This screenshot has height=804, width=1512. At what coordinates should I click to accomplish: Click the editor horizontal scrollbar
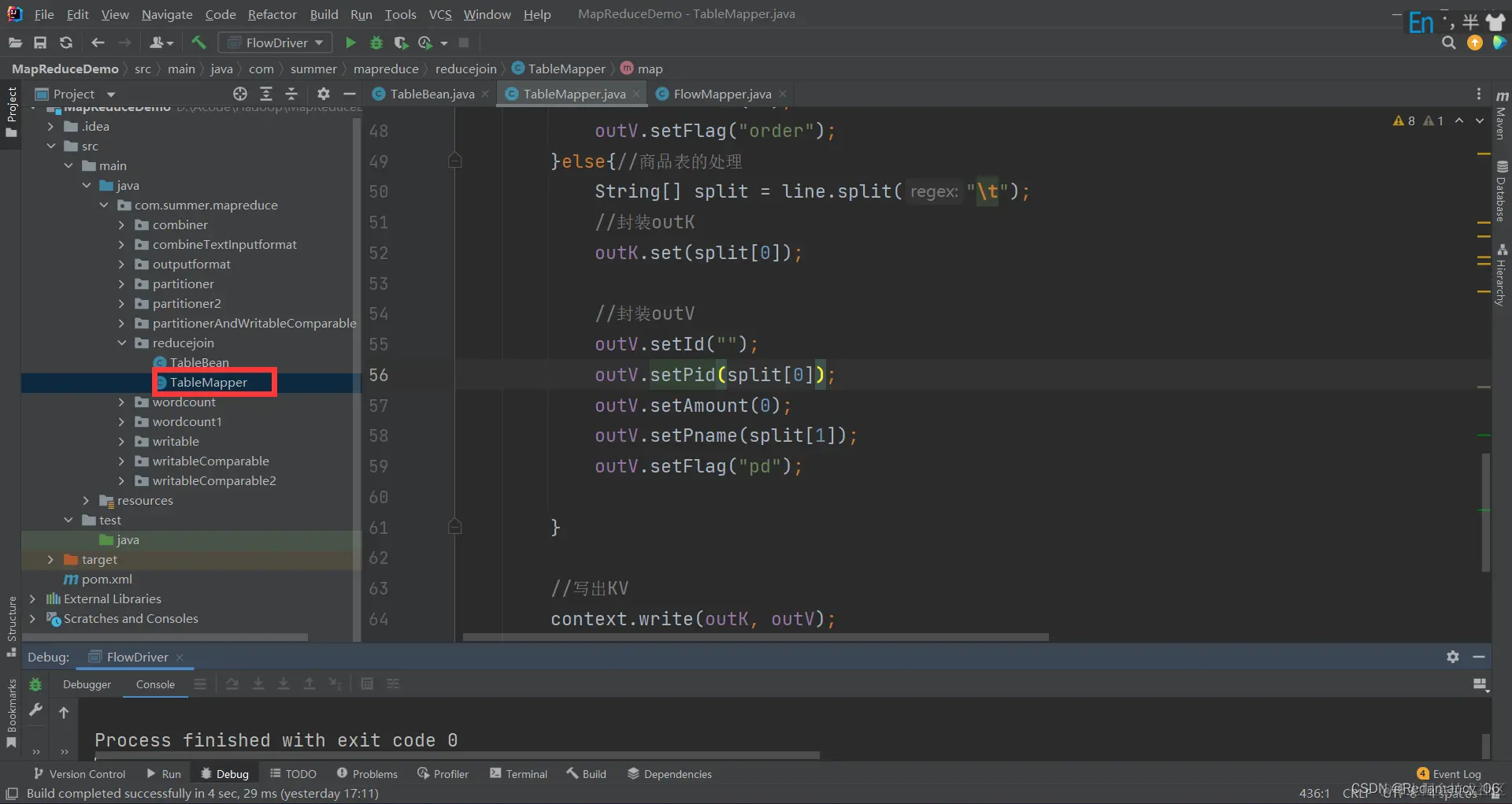[x=756, y=637]
